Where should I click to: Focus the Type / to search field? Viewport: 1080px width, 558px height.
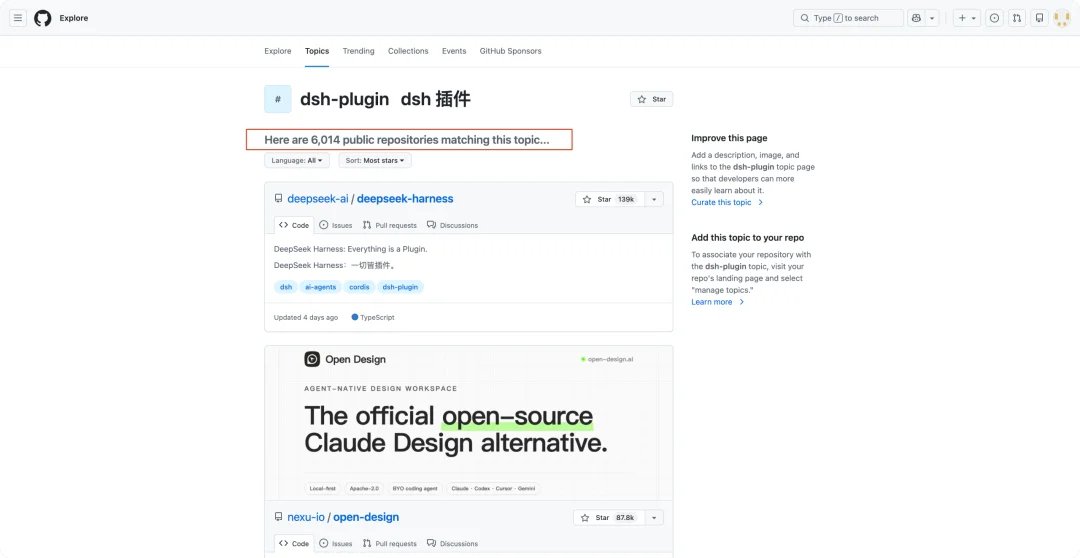click(848, 18)
